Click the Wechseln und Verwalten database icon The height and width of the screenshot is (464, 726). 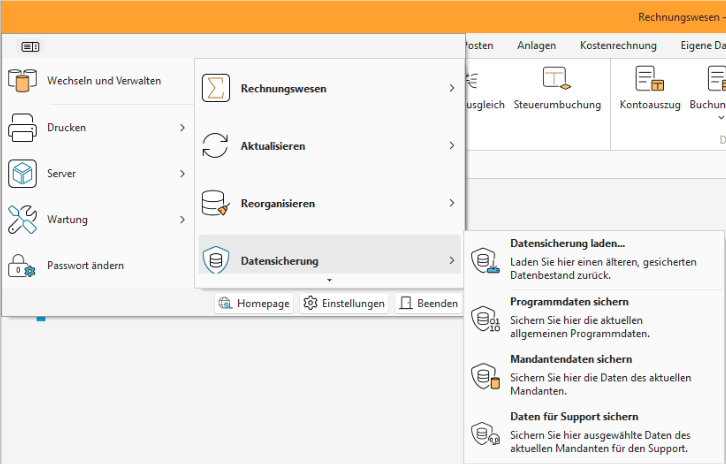click(x=22, y=81)
